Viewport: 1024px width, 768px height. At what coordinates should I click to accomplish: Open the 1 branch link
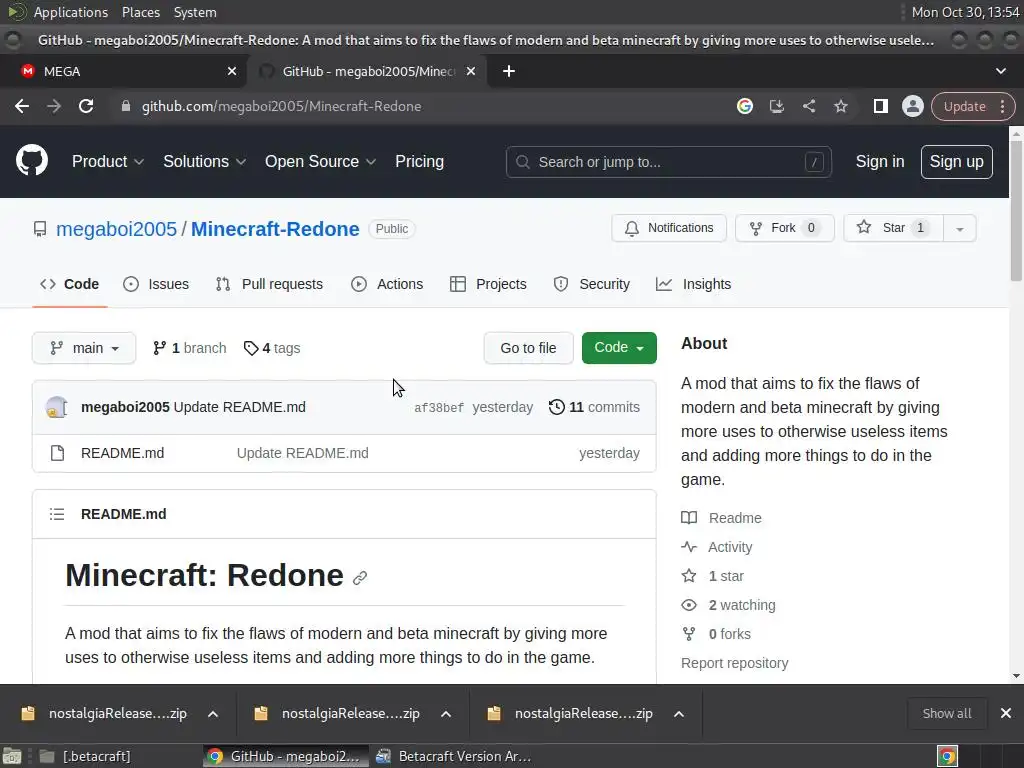click(189, 348)
